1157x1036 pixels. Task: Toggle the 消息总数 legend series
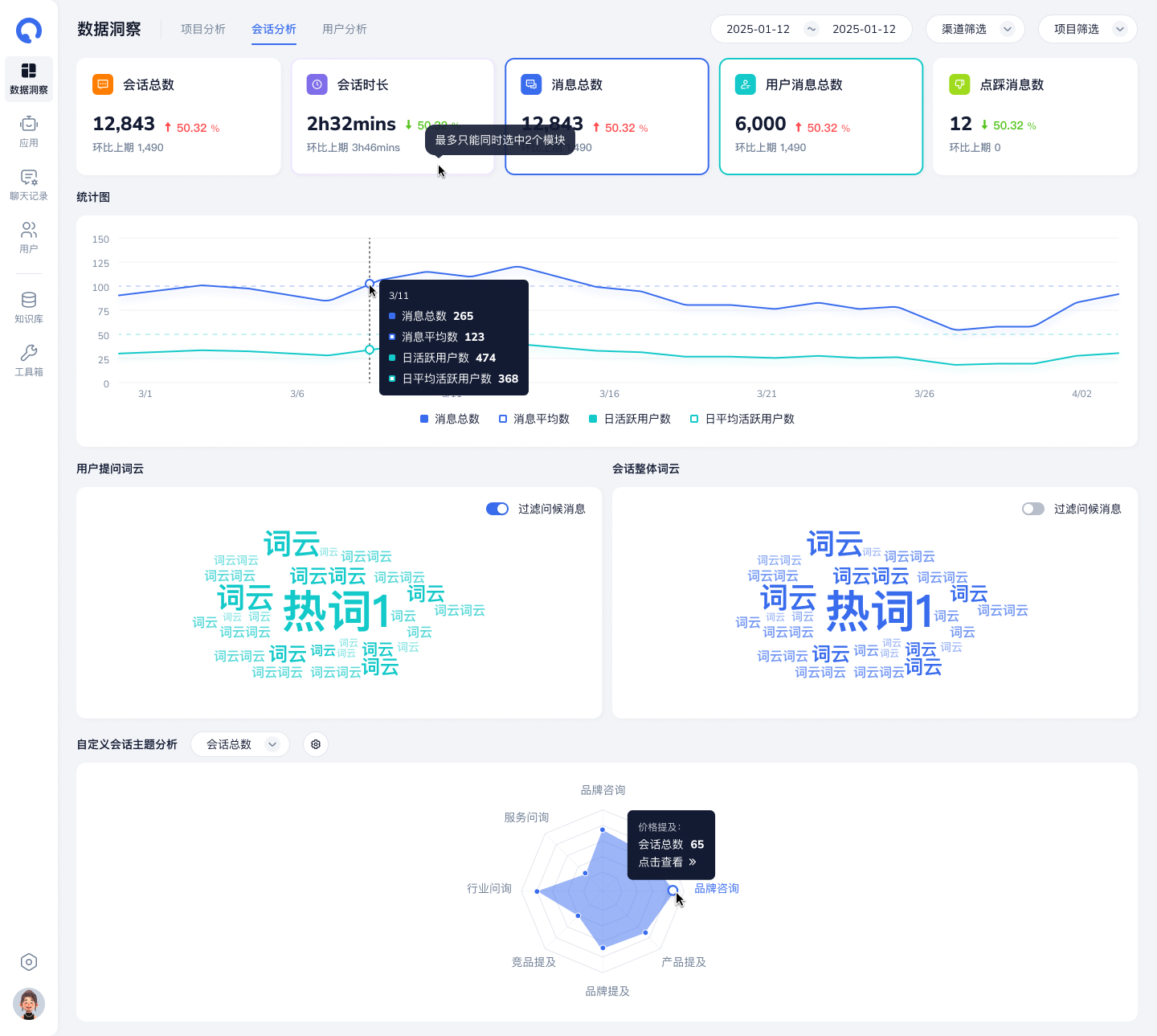450,419
